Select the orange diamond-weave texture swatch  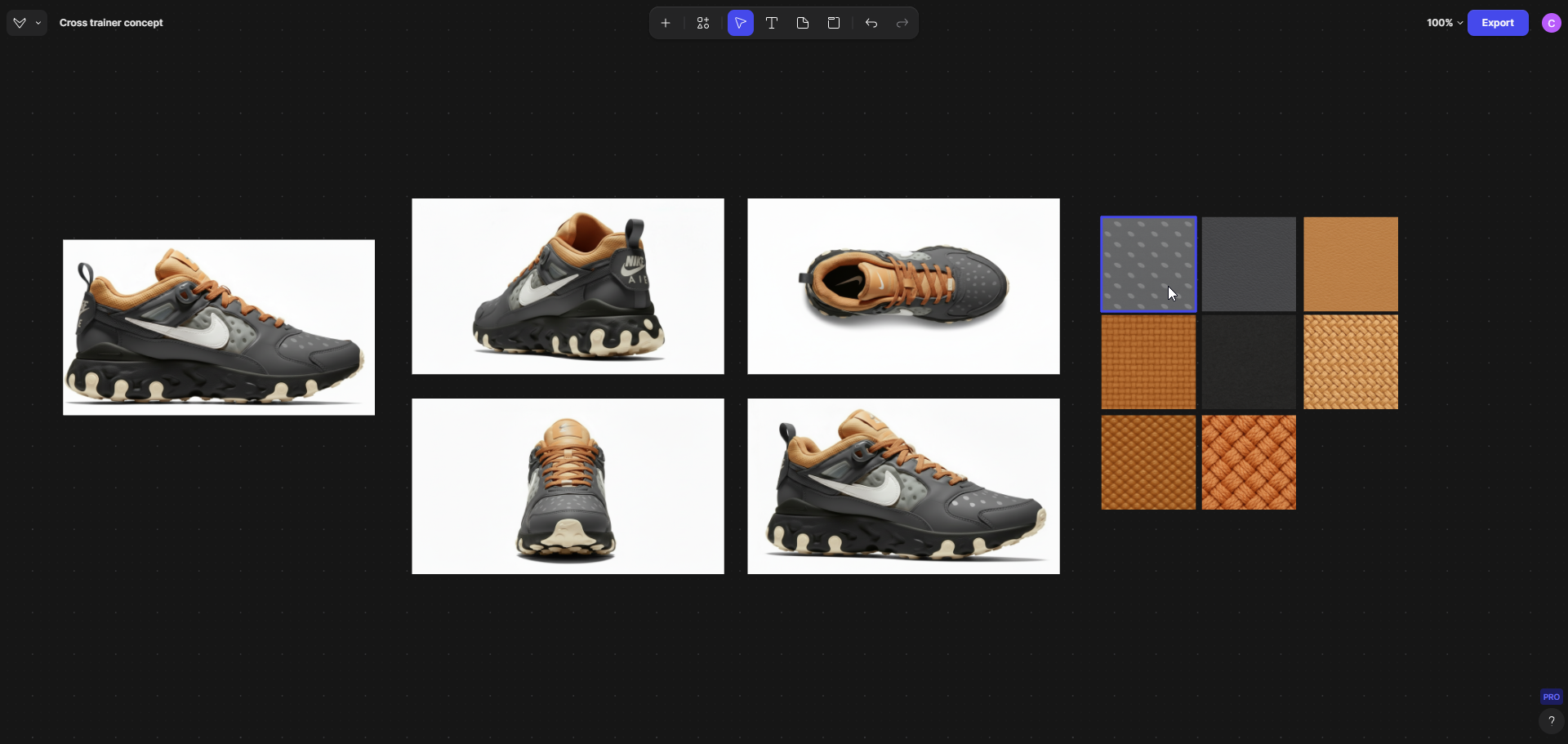(x=1148, y=462)
